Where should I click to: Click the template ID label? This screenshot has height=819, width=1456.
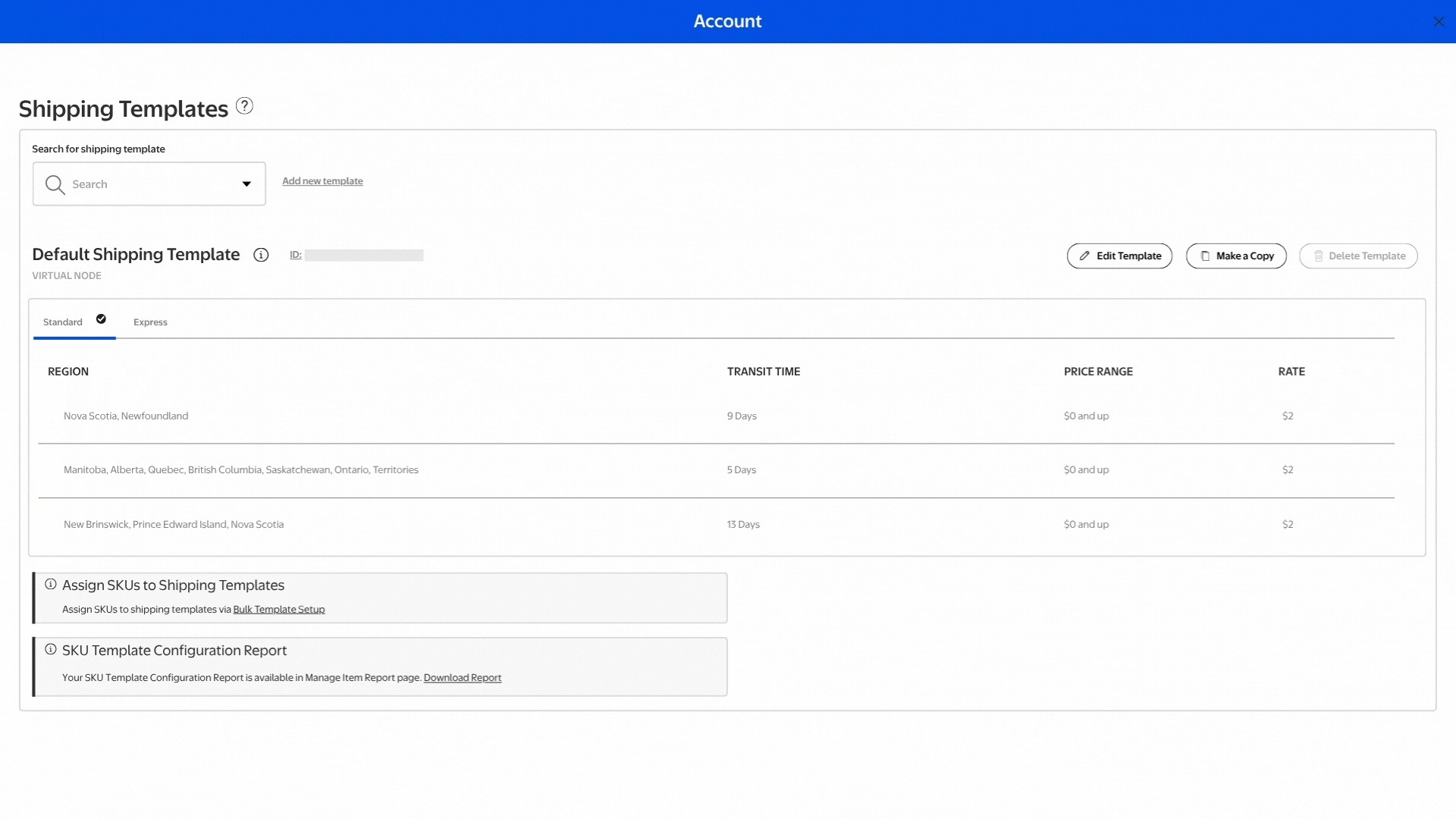tap(296, 256)
